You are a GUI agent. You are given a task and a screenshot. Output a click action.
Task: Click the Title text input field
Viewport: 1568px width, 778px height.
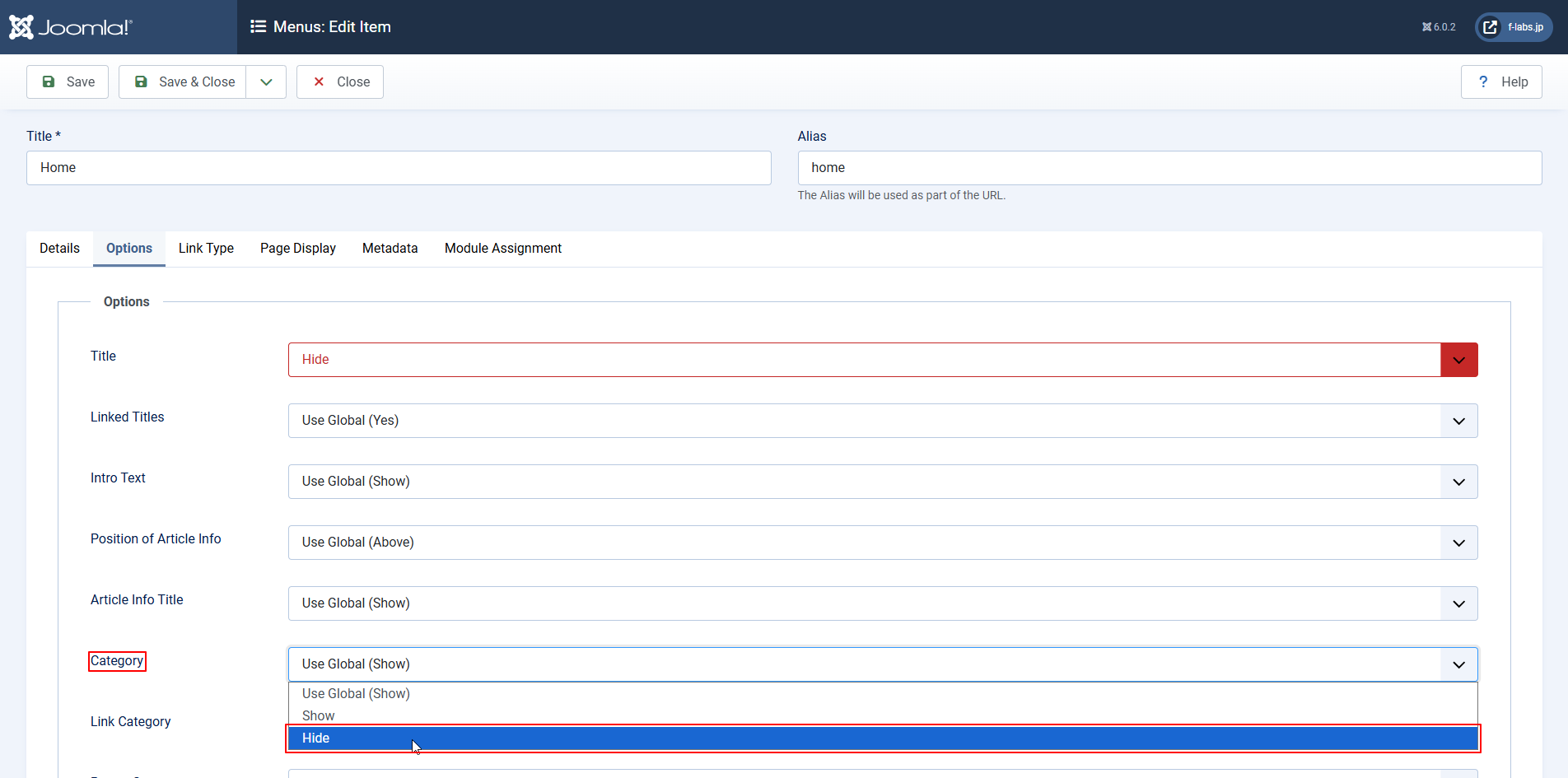(x=399, y=168)
